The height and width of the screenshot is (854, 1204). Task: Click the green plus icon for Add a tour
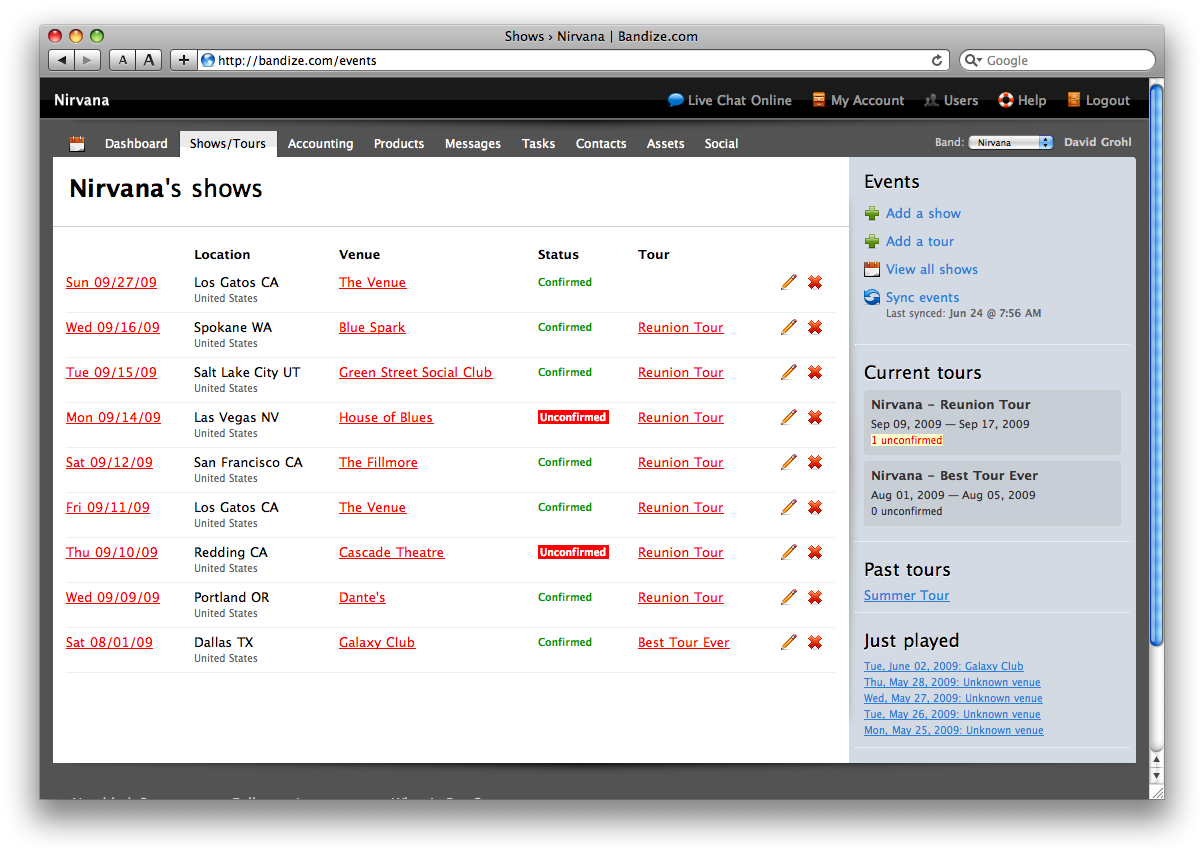872,241
